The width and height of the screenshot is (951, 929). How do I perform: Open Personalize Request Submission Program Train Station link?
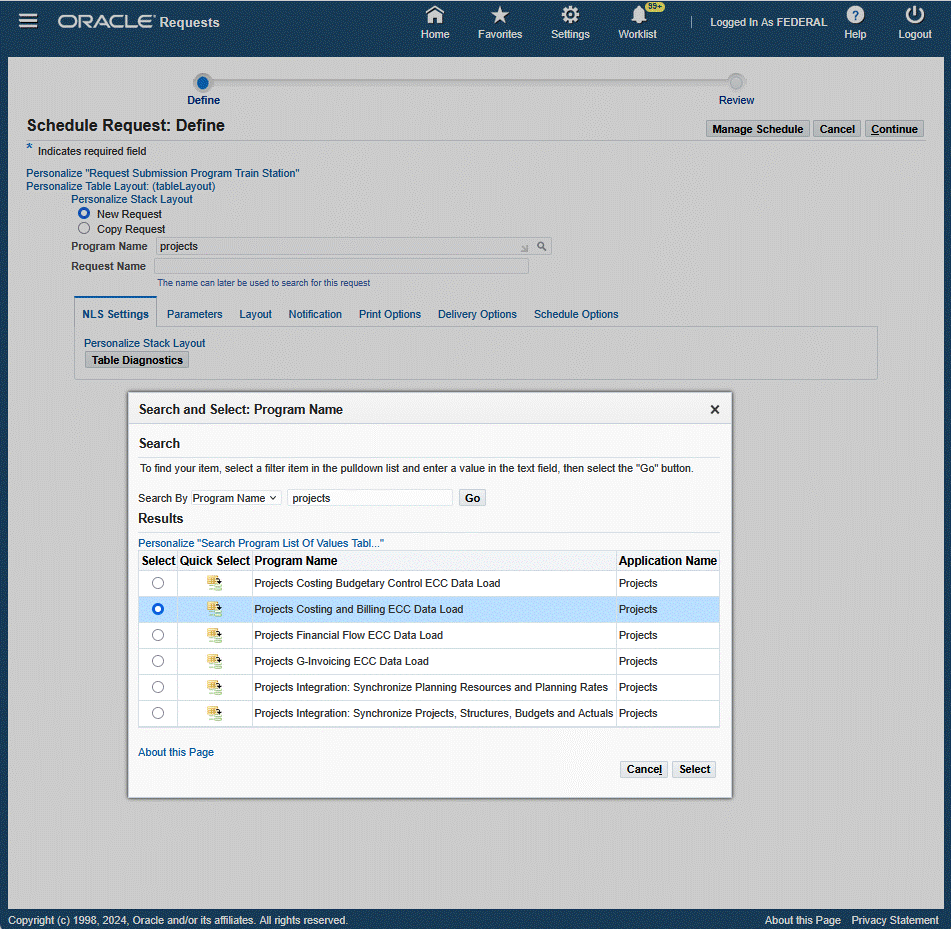click(x=163, y=173)
